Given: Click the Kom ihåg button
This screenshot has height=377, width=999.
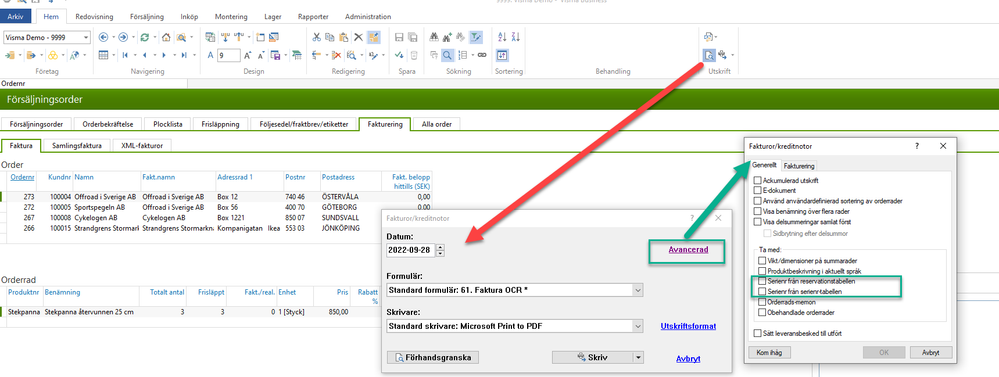Looking at the screenshot, I should 769,352.
